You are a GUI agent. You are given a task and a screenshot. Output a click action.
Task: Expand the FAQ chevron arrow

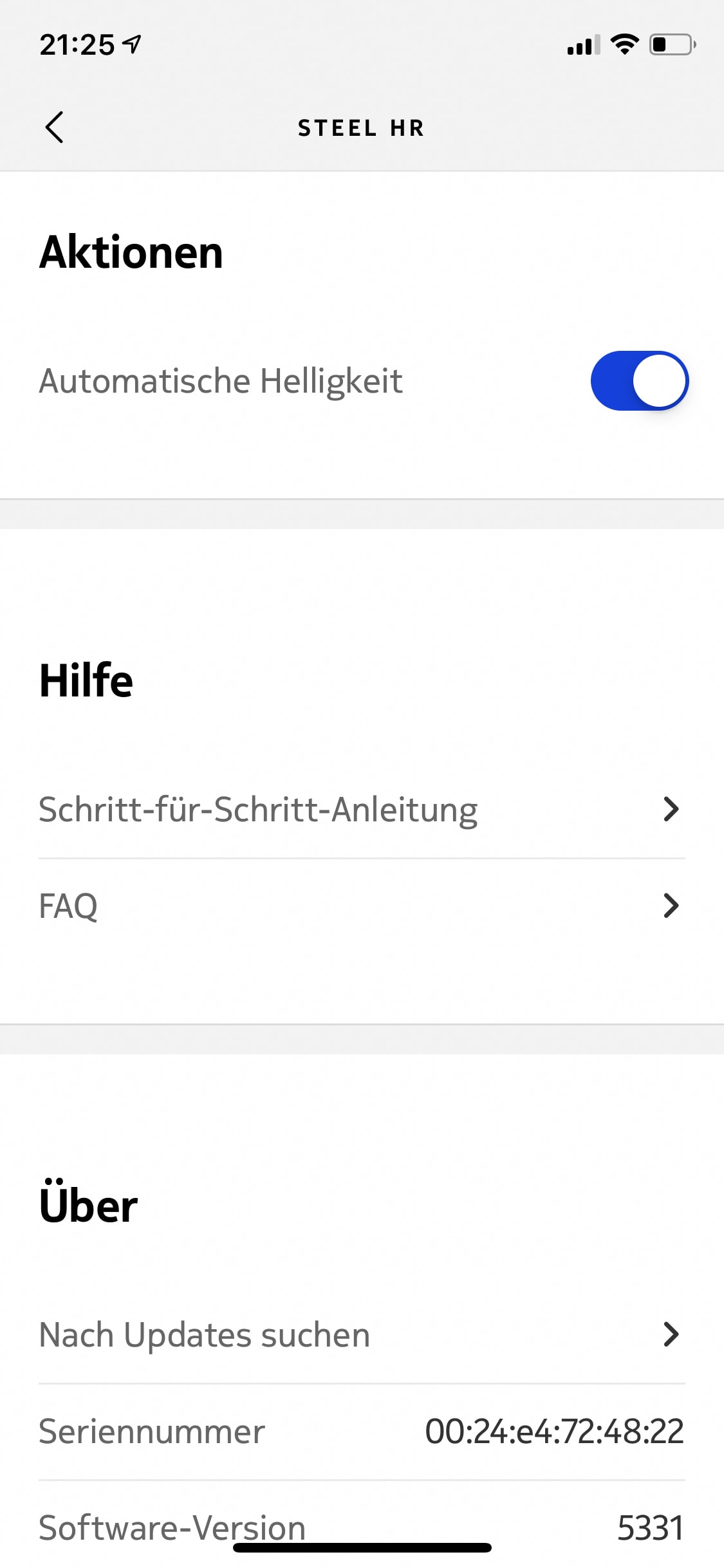pos(671,906)
